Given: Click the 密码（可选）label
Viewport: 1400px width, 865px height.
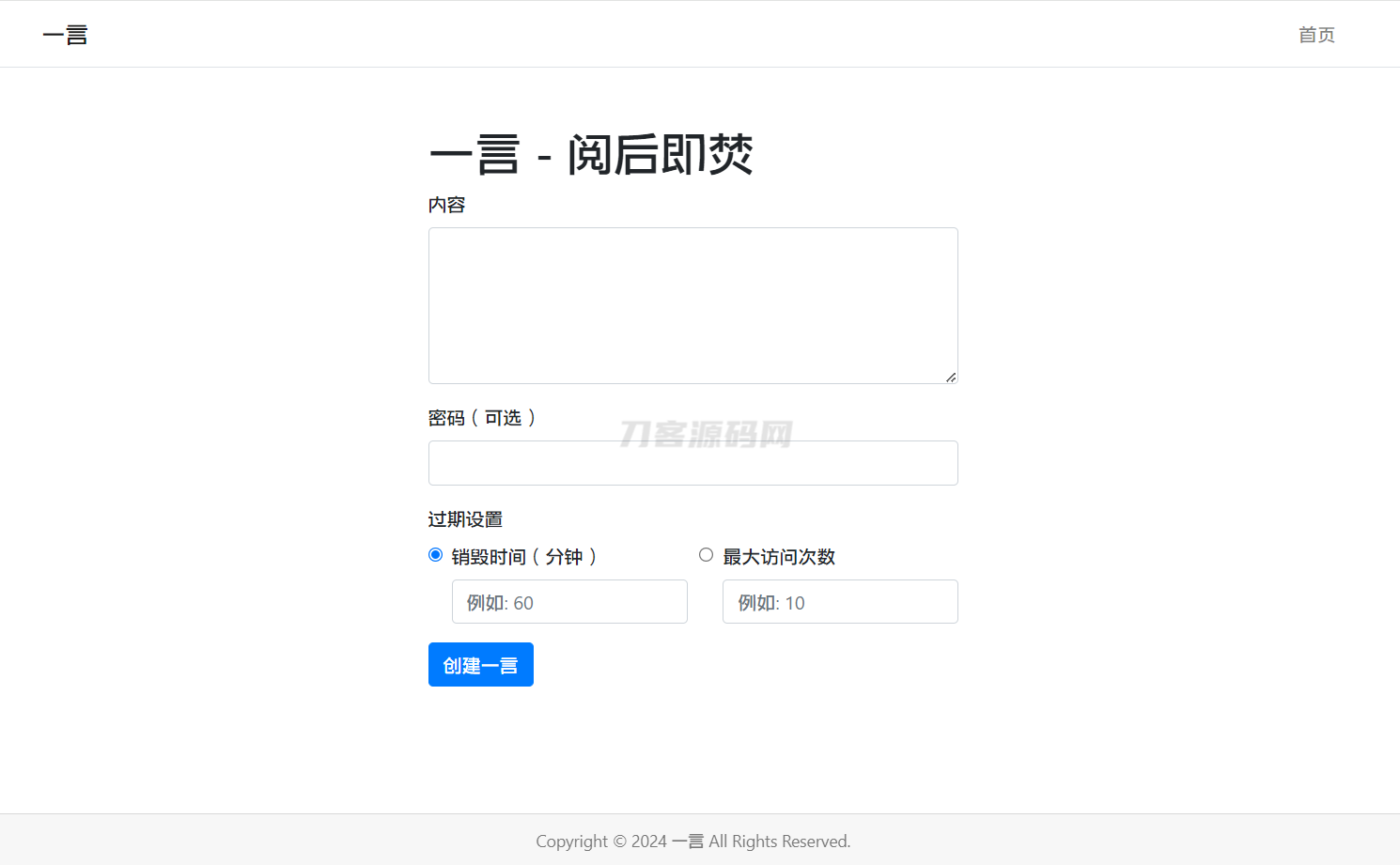Looking at the screenshot, I should tap(483, 418).
